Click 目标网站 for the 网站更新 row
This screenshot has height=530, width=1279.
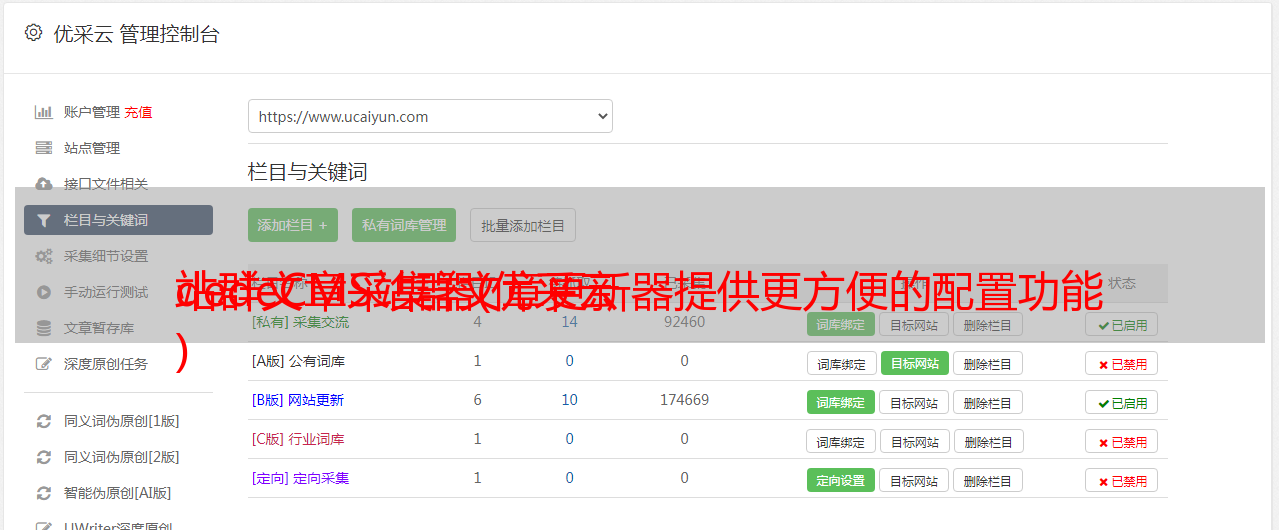point(915,402)
